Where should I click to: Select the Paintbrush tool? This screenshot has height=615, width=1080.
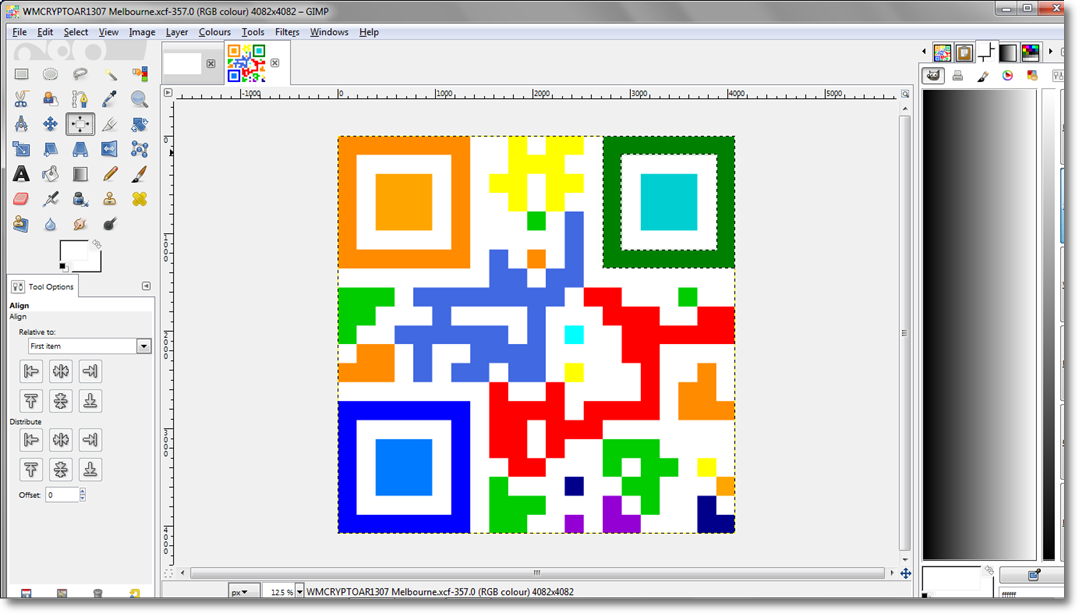140,174
